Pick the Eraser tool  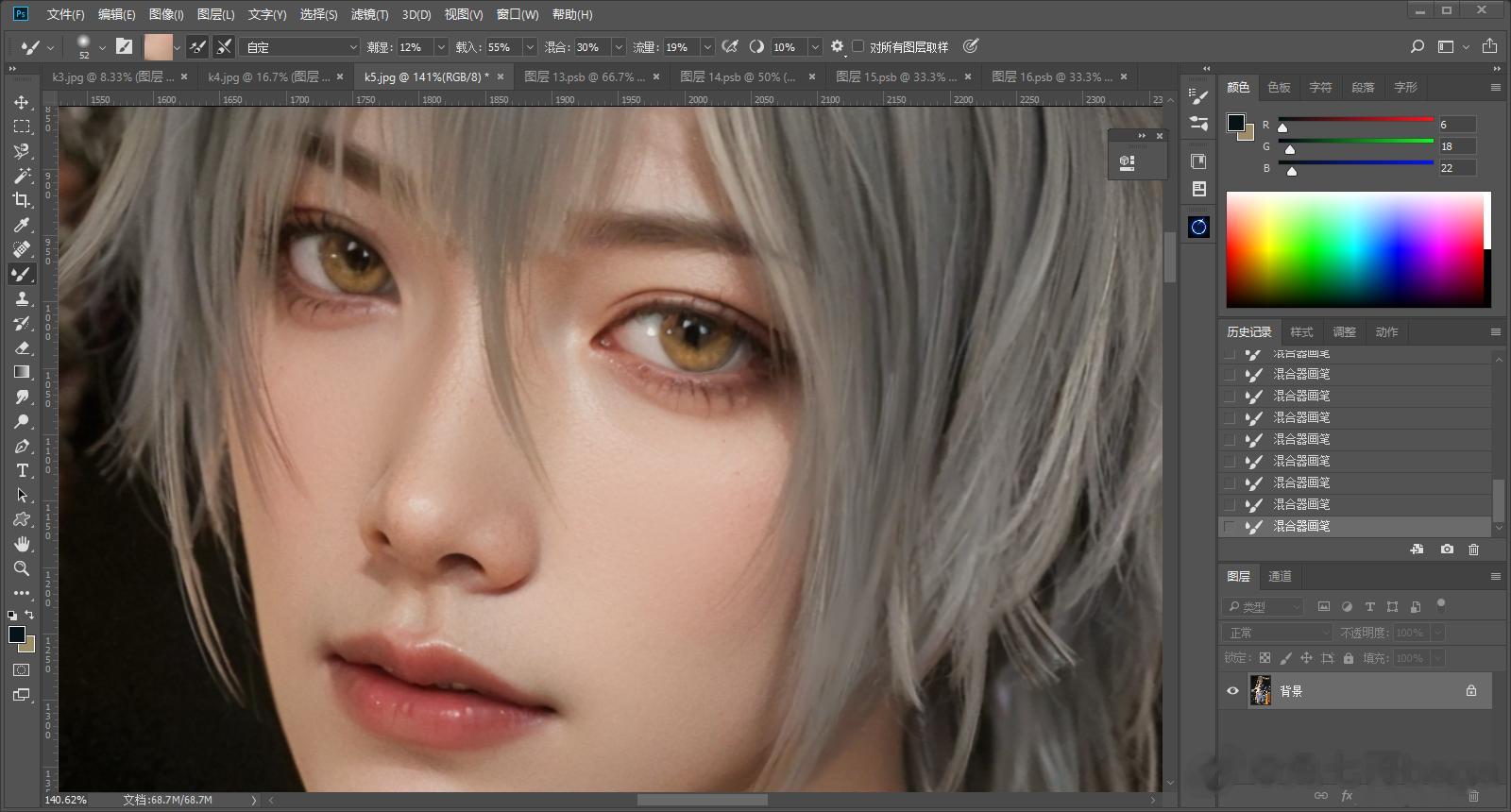point(21,347)
